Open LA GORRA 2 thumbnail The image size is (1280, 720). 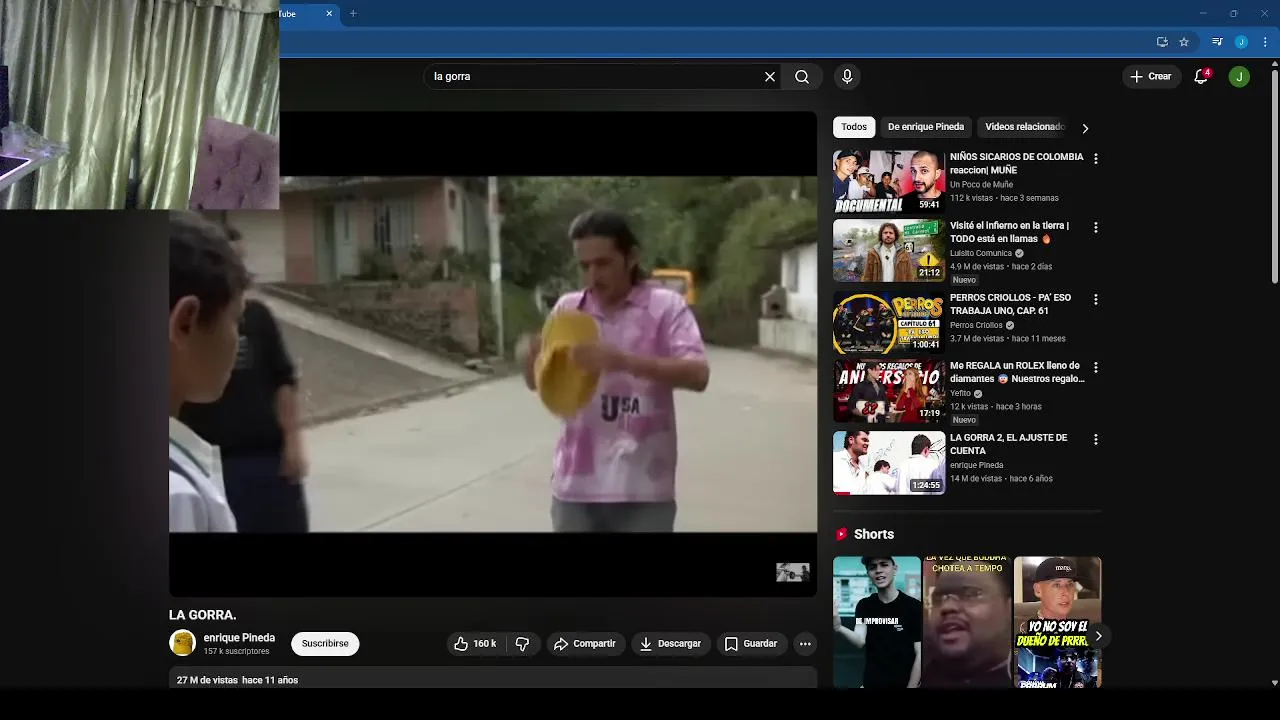pos(889,463)
